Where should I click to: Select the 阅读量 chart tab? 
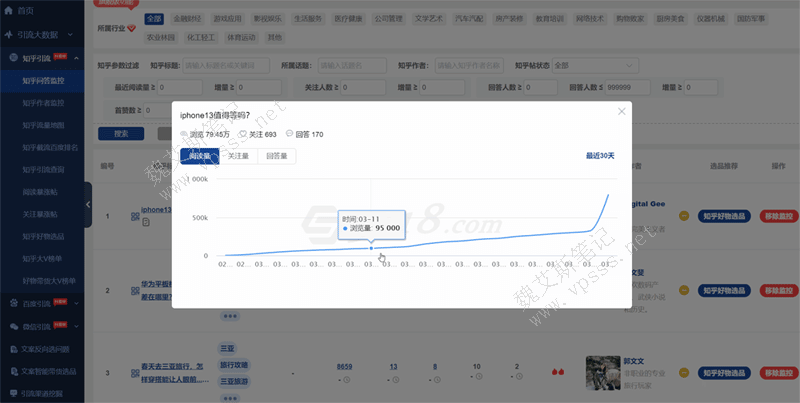[200, 156]
